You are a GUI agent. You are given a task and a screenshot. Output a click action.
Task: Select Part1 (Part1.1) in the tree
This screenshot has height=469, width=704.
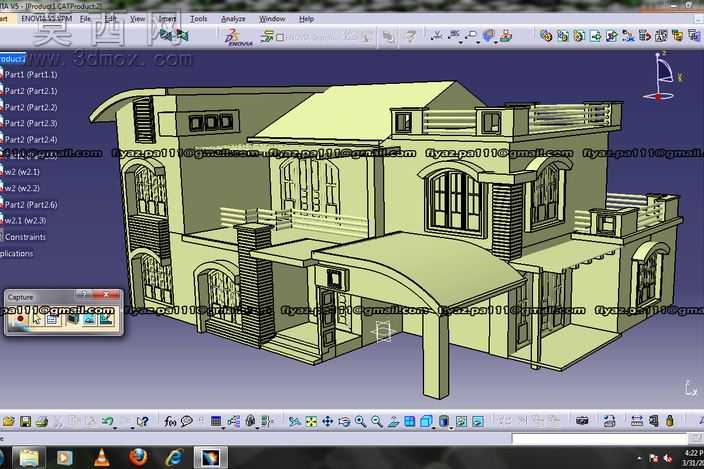click(31, 75)
